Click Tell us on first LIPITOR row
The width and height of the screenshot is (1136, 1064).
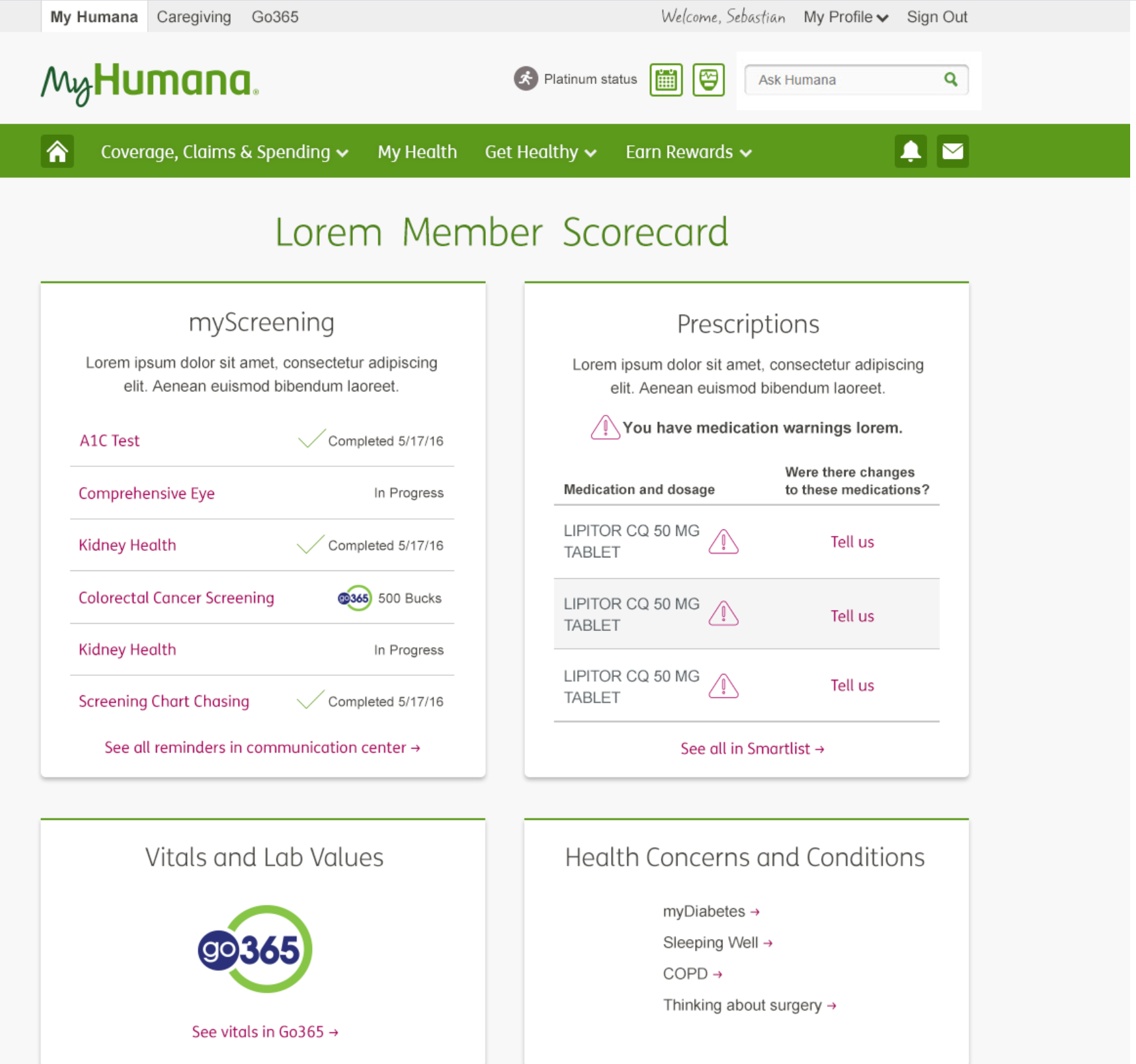pyautogui.click(x=852, y=542)
